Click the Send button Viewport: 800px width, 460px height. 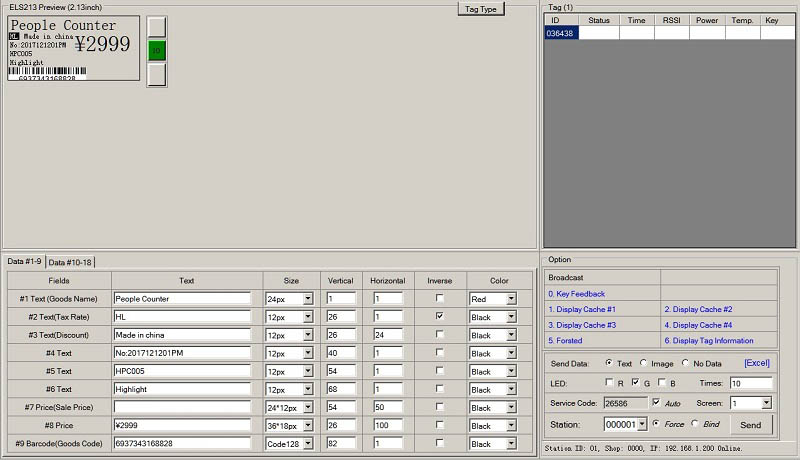point(751,424)
